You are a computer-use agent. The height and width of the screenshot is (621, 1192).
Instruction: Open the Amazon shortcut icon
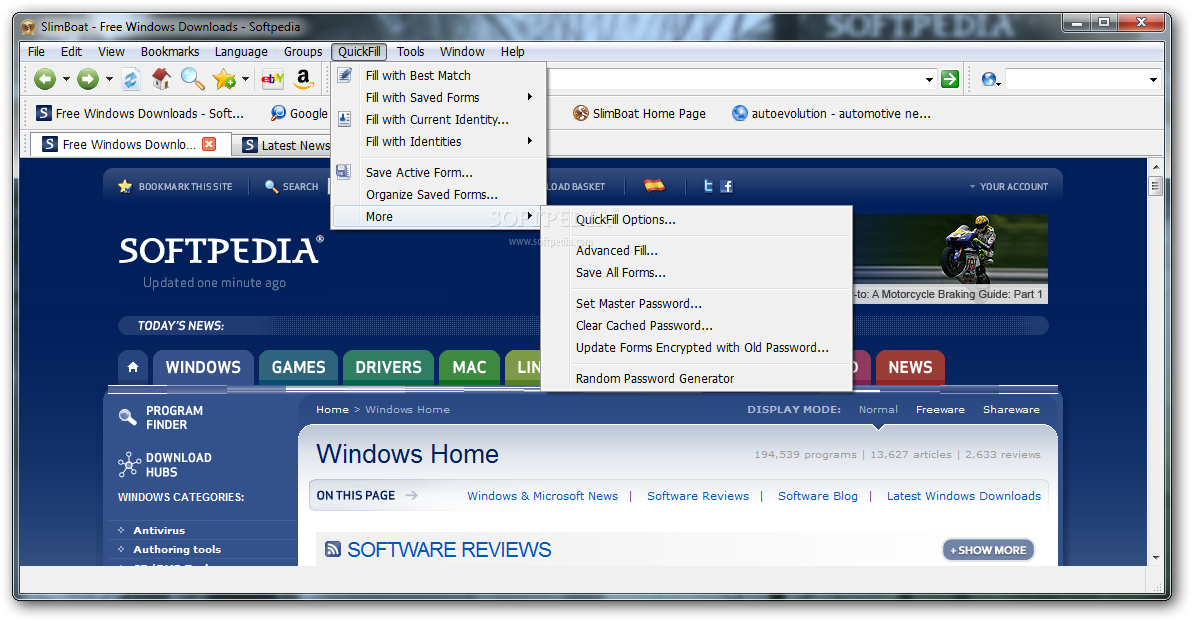(303, 78)
